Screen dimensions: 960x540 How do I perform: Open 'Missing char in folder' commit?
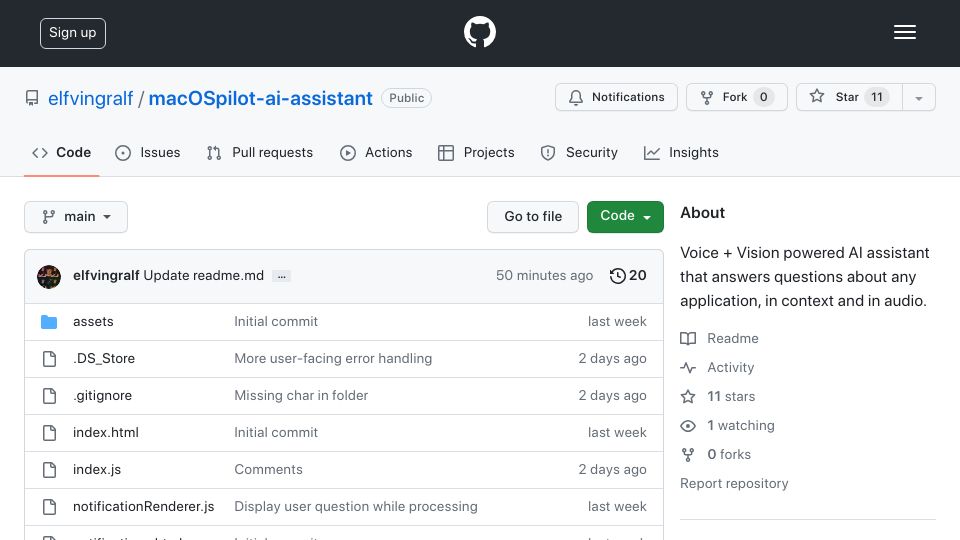301,396
